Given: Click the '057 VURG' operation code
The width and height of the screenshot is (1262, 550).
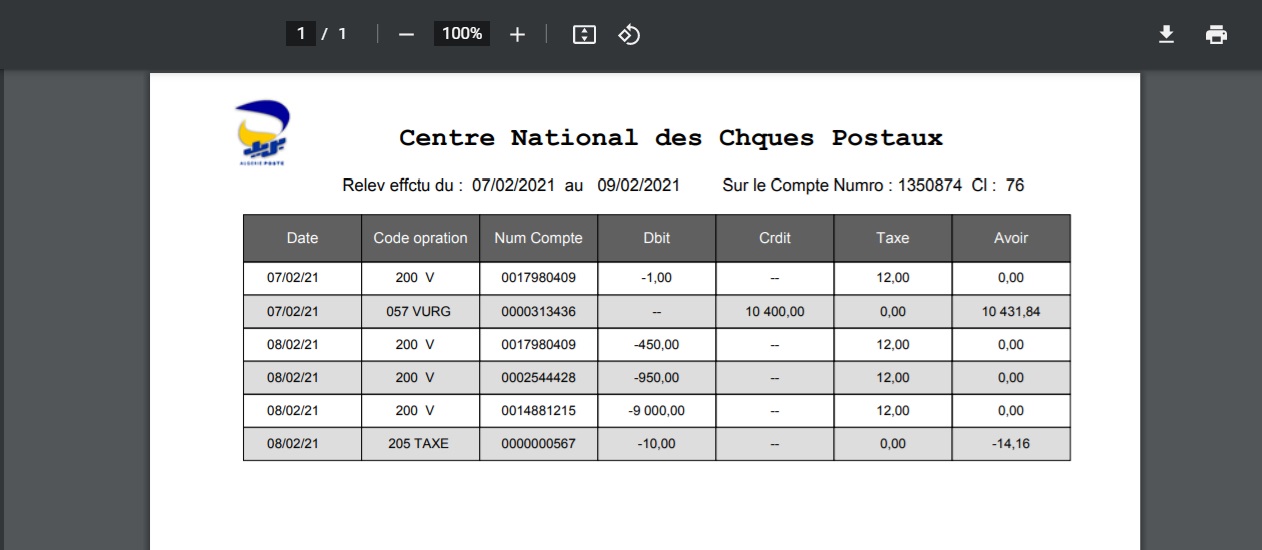Looking at the screenshot, I should coord(419,312).
